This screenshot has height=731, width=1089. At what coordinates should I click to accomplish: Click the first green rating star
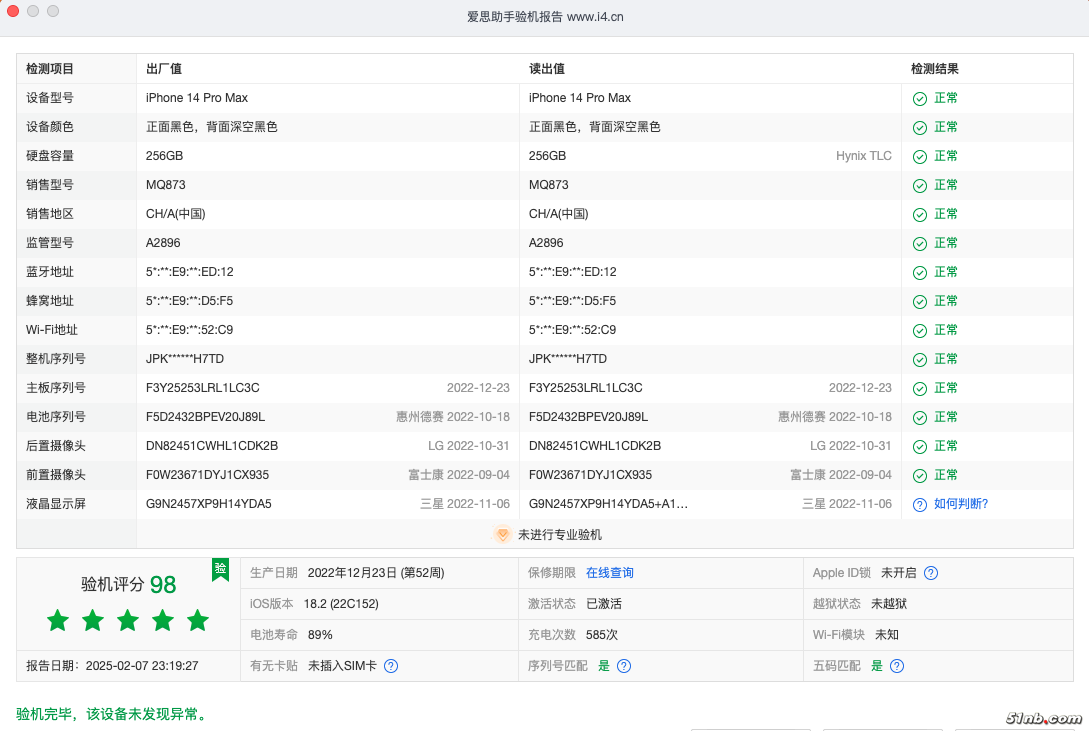58,621
